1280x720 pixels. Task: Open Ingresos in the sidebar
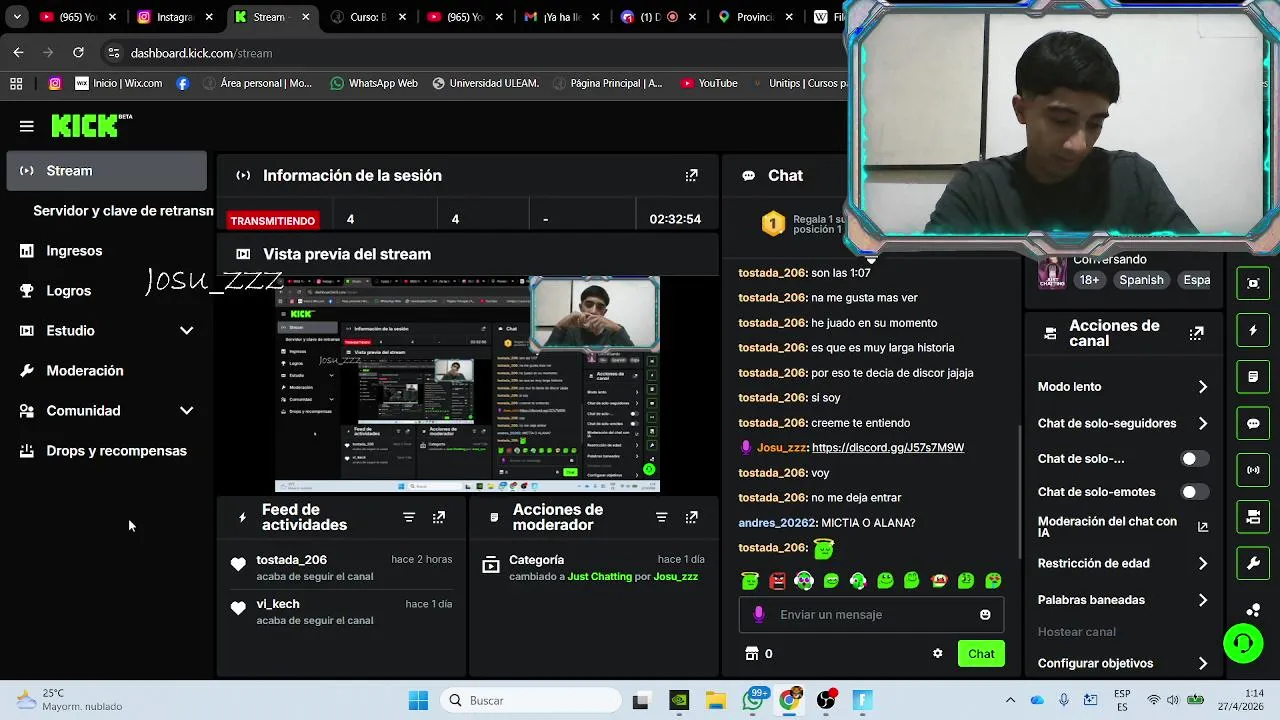tap(106, 251)
